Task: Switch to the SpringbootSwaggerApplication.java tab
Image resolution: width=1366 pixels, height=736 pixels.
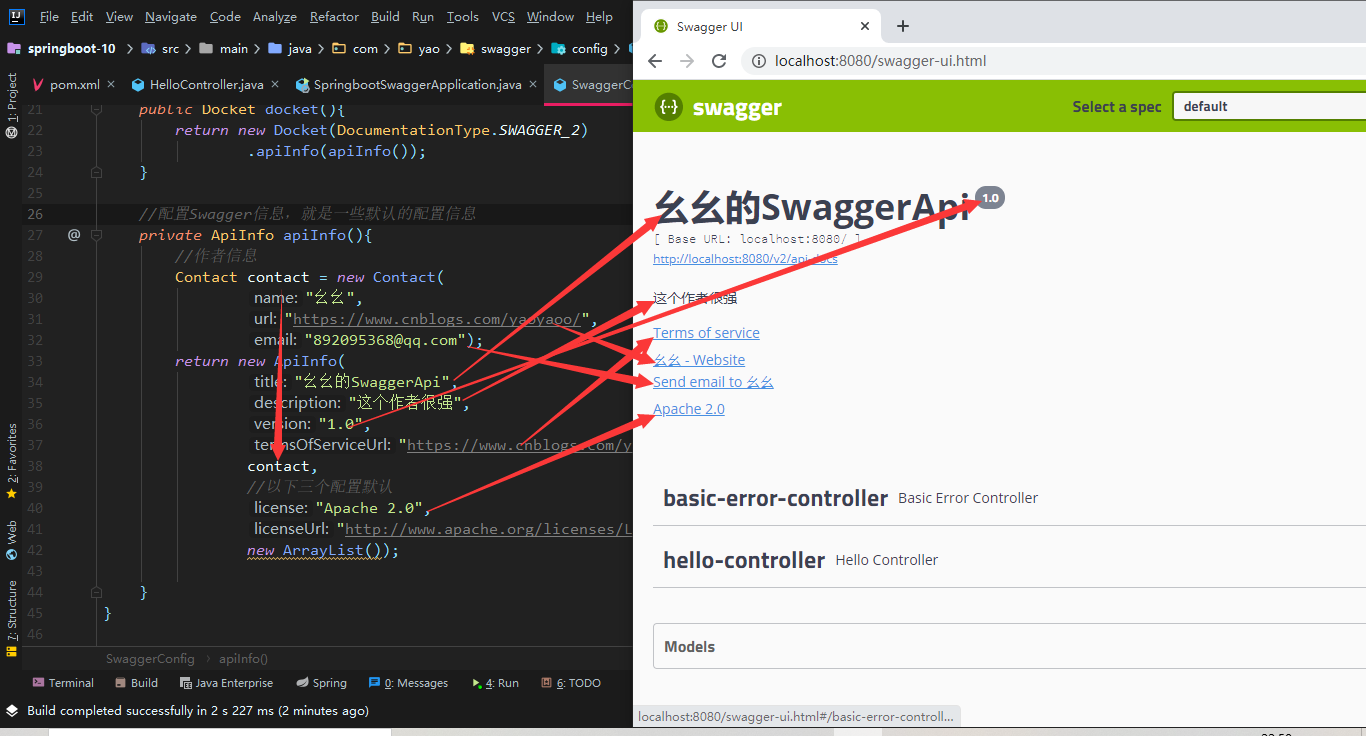Action: 417,85
